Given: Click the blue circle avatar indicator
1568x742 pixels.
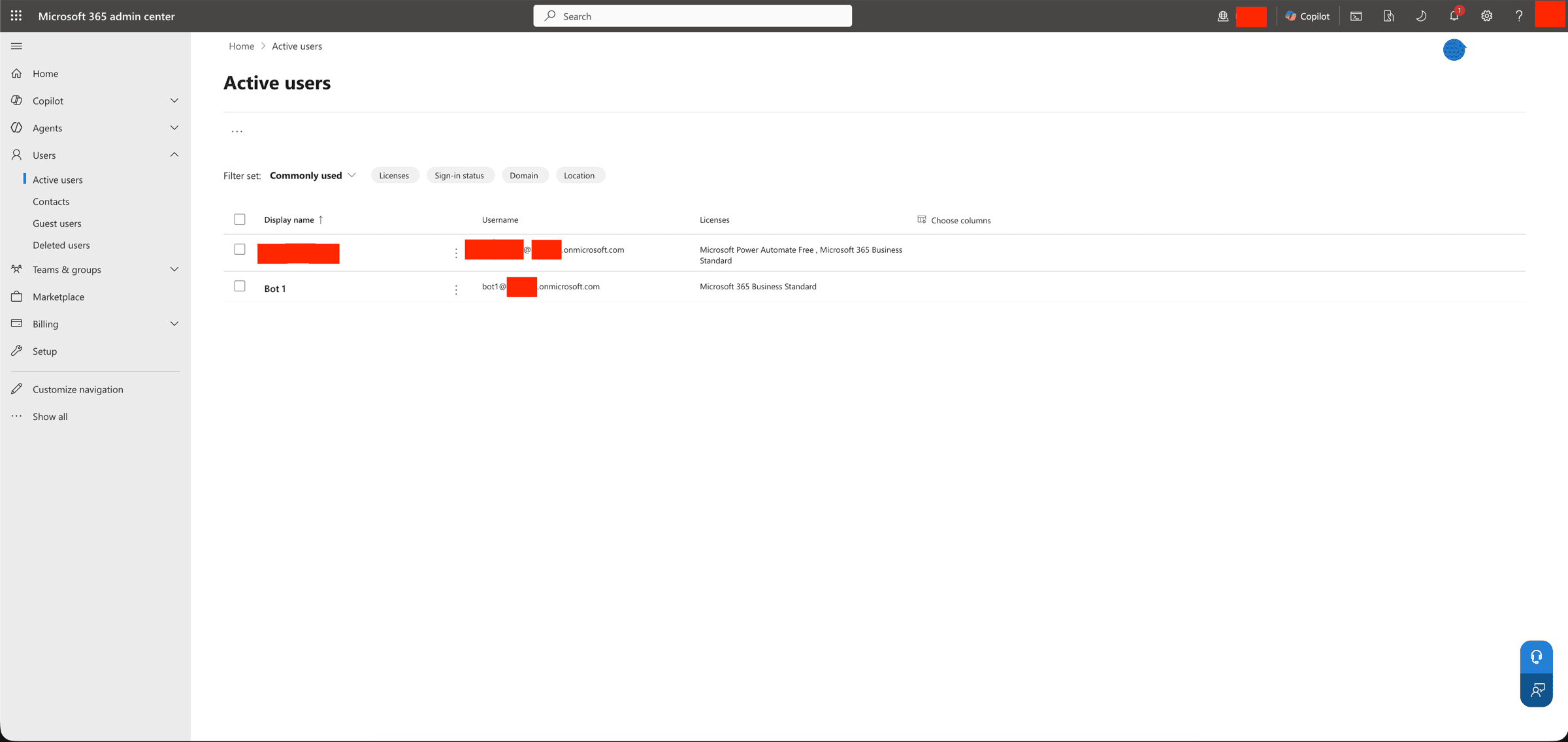Looking at the screenshot, I should click(x=1454, y=50).
